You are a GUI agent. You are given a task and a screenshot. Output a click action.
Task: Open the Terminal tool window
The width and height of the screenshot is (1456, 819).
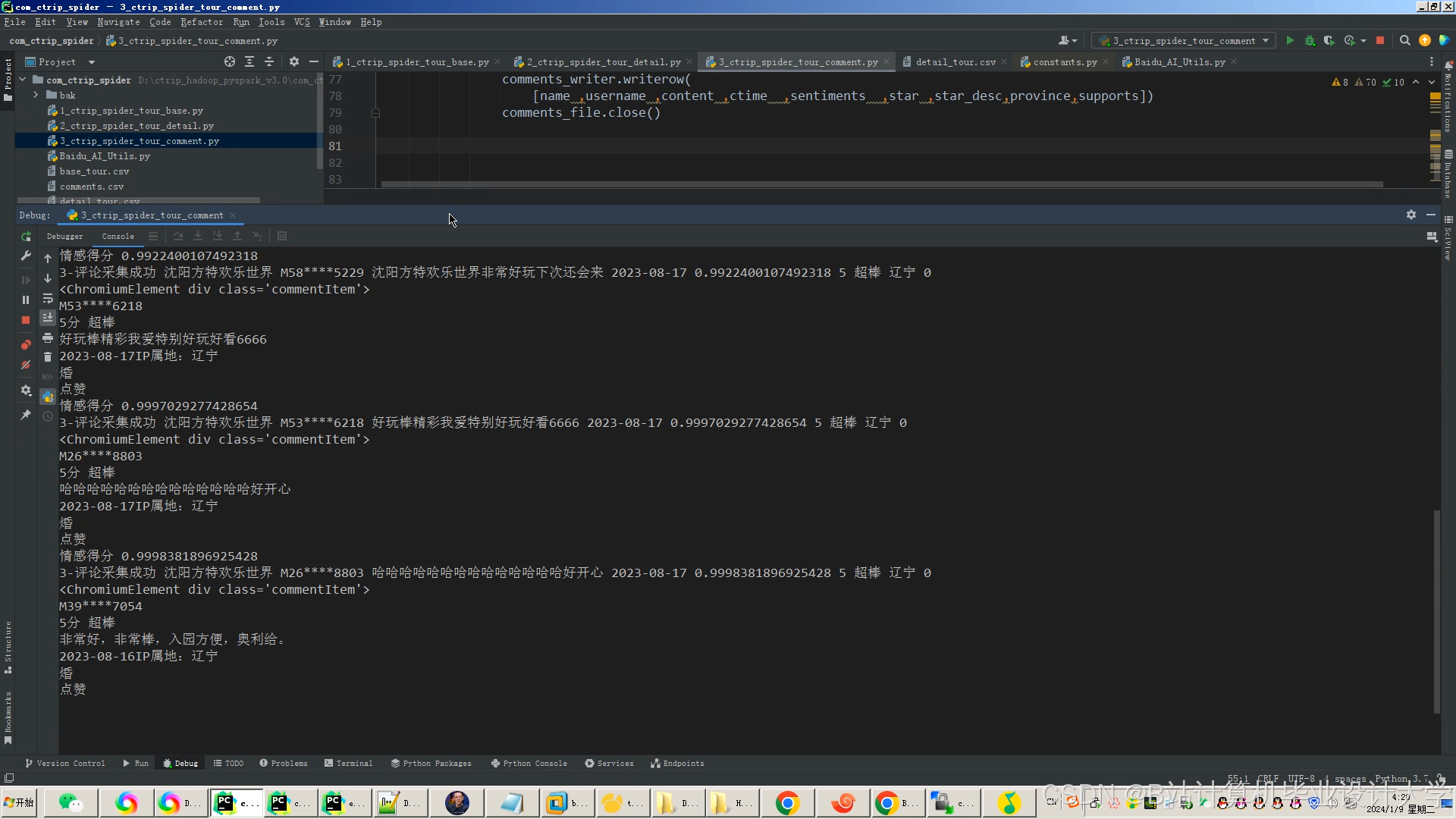[x=348, y=764]
